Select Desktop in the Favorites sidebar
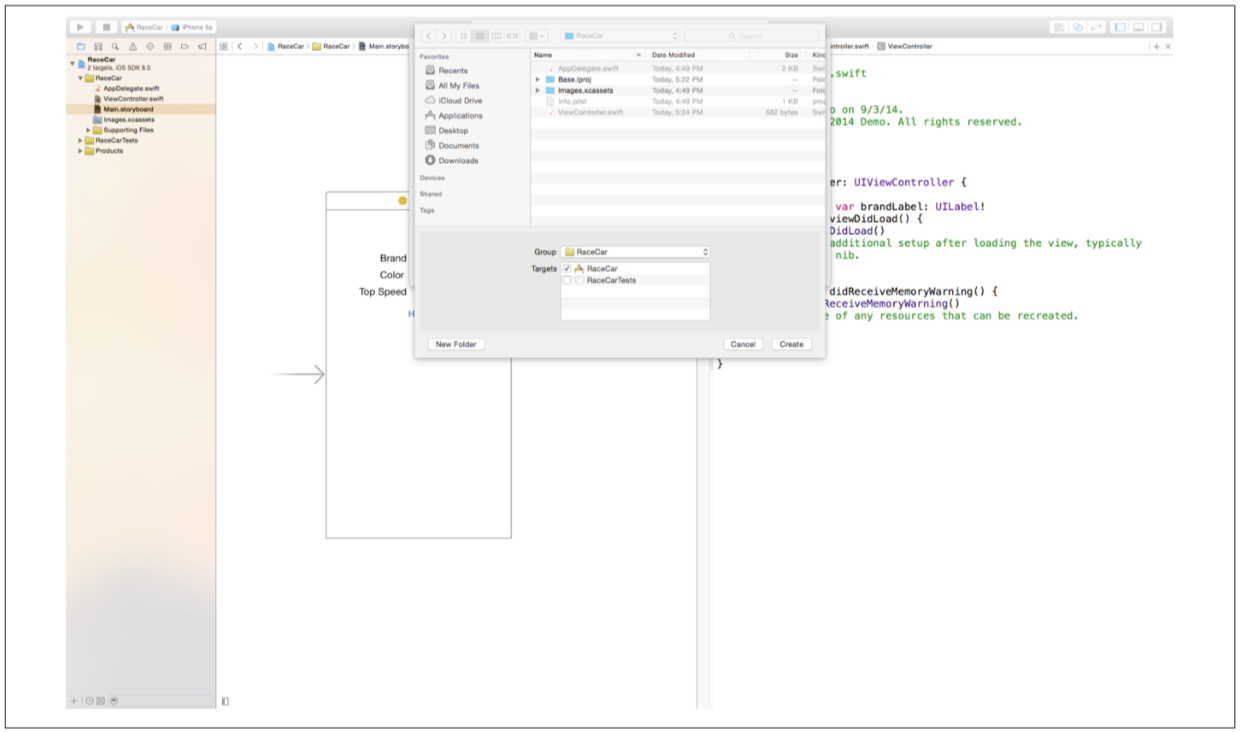Screen dimensions: 1240x732 pyautogui.click(x=452, y=131)
